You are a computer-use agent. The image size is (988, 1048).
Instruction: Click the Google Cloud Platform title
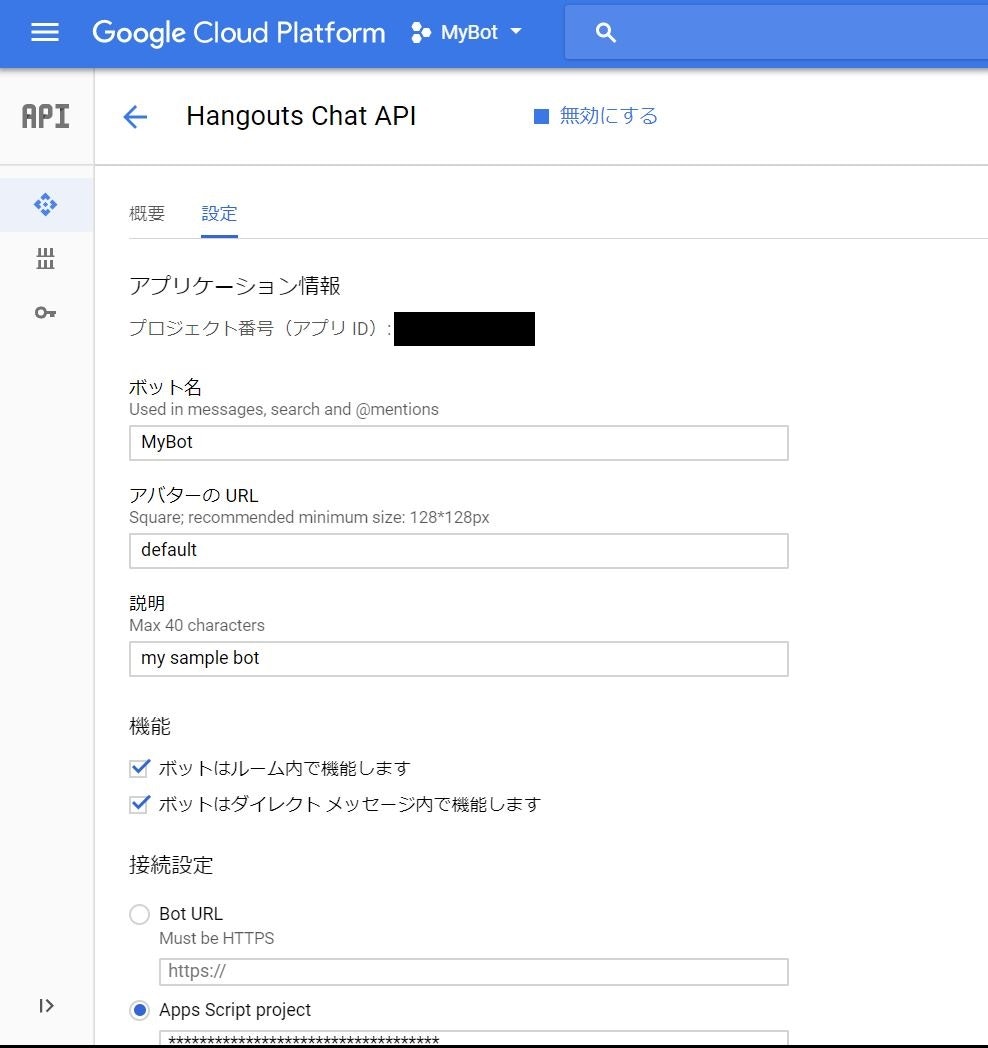[x=239, y=33]
